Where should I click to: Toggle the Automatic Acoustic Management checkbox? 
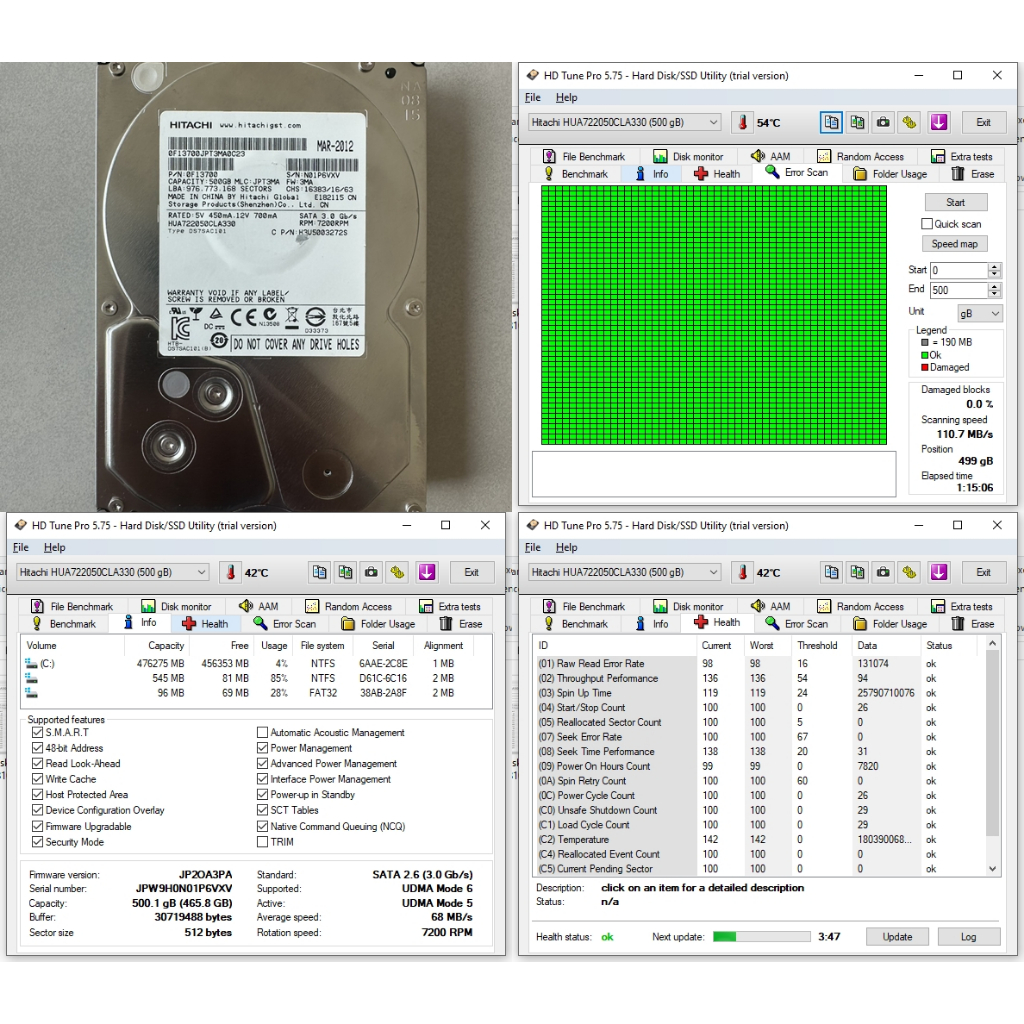263,733
